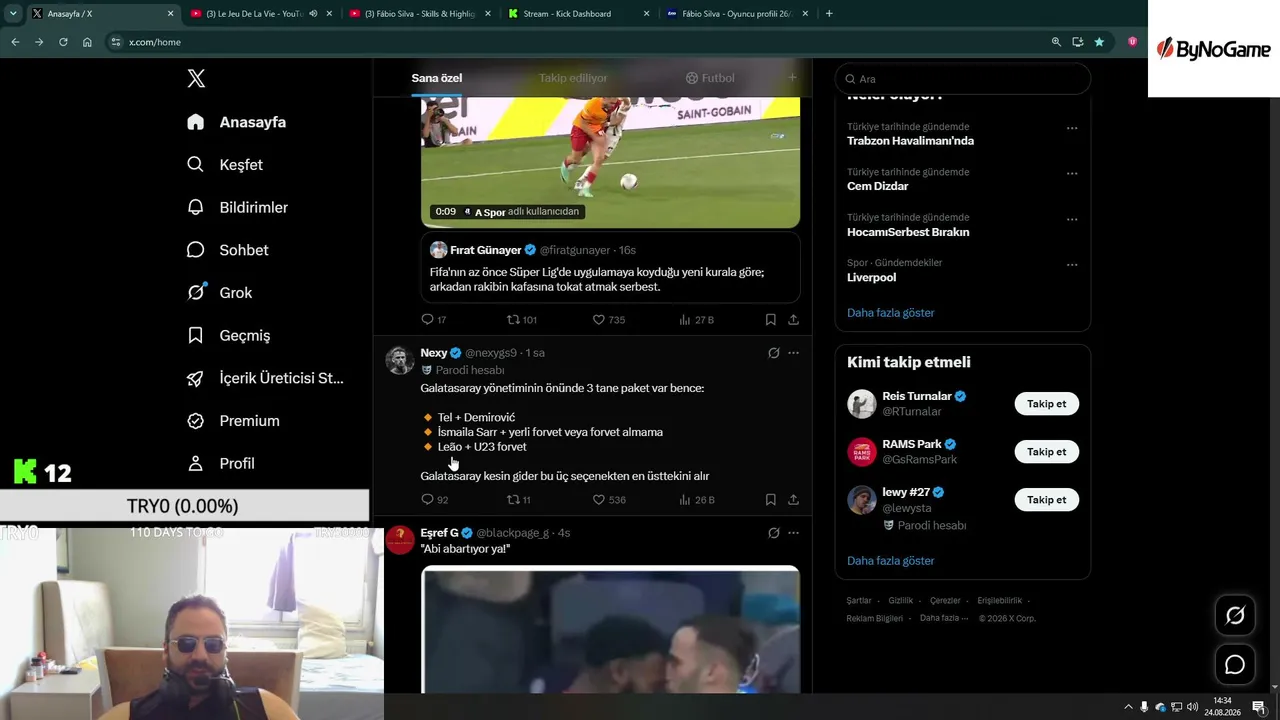Open options for HocamıSerbest Bırakın trend
The width and height of the screenshot is (1280, 720).
pyautogui.click(x=1072, y=219)
